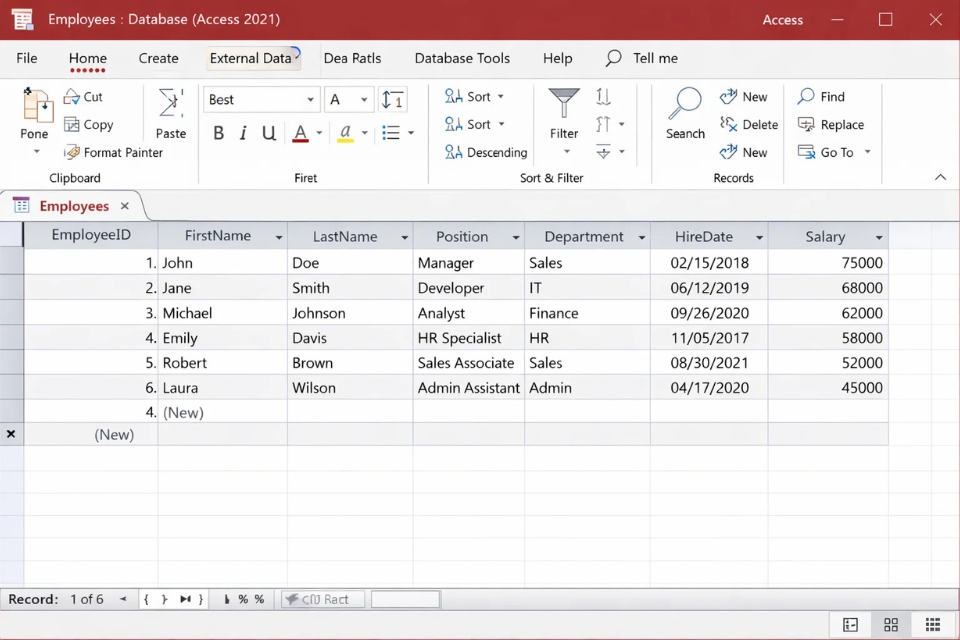Close the Employees table tab
Viewport: 960px width, 640px height.
tap(125, 206)
